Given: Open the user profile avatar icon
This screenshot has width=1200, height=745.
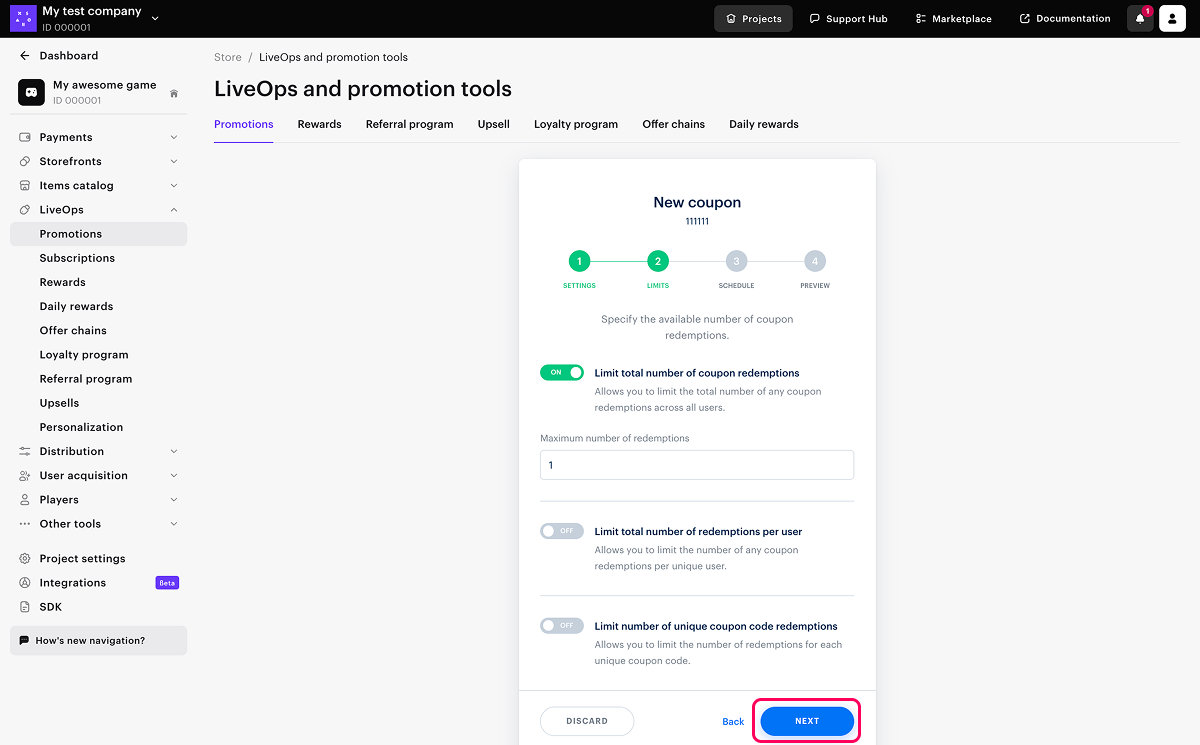Looking at the screenshot, I should click(1172, 19).
